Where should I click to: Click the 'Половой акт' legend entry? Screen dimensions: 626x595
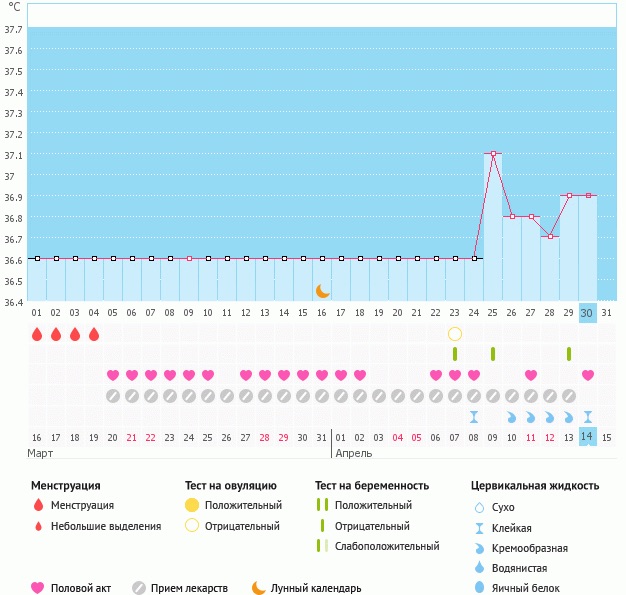[73, 588]
